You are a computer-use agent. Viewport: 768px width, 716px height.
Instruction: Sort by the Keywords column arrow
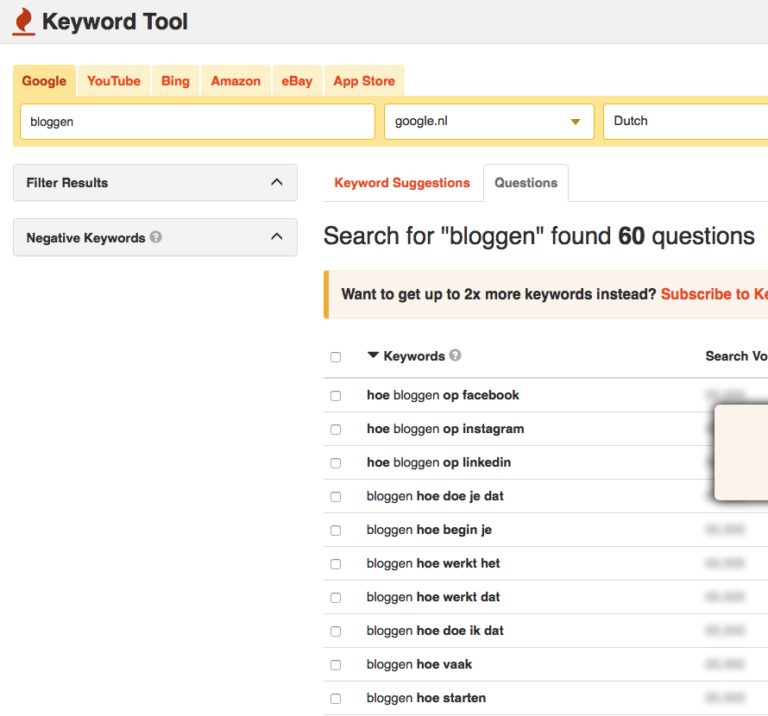click(x=373, y=355)
